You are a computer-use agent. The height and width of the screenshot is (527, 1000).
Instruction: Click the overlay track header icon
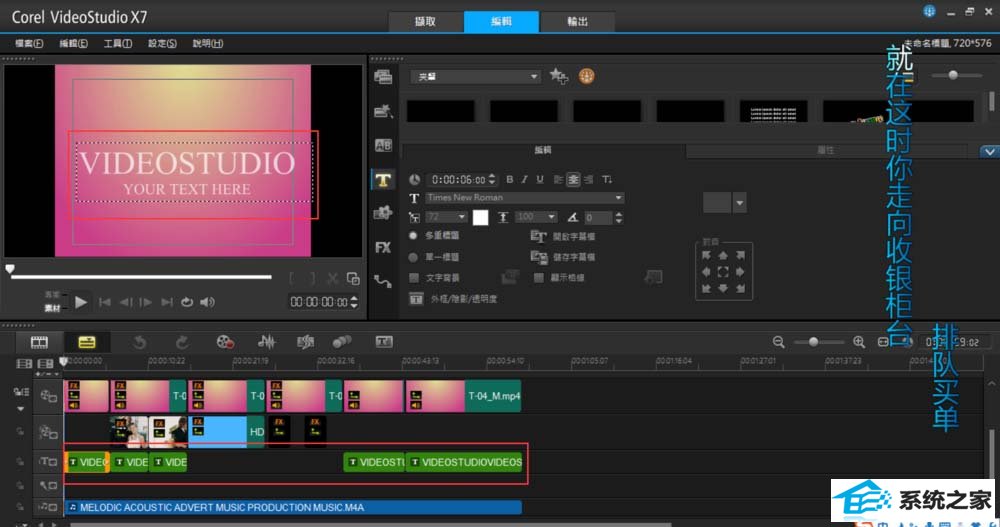click(x=48, y=432)
